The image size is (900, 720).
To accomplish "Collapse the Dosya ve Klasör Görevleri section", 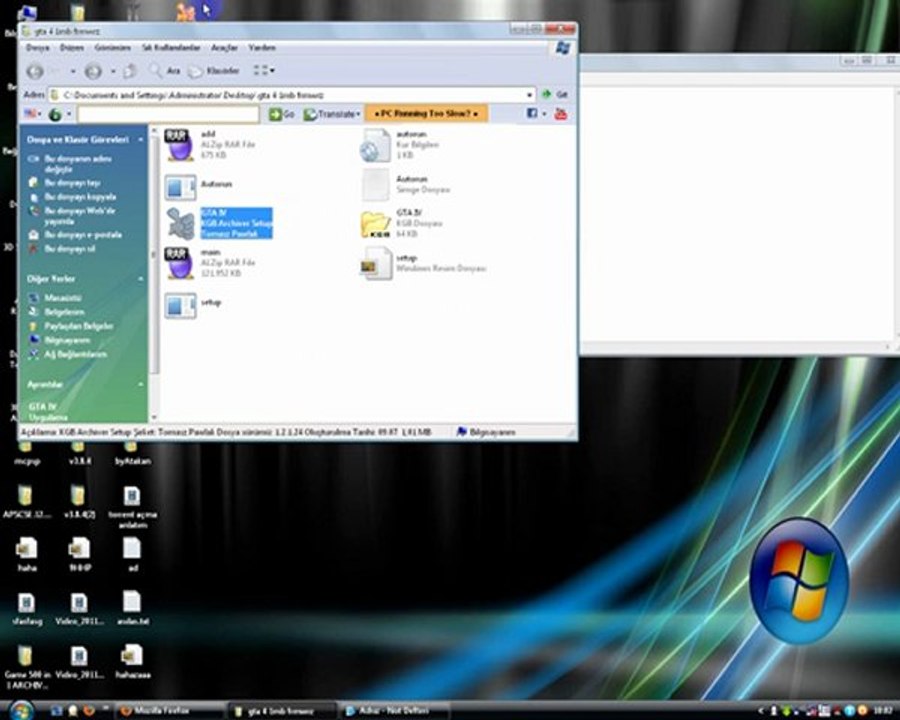I will 141,140.
